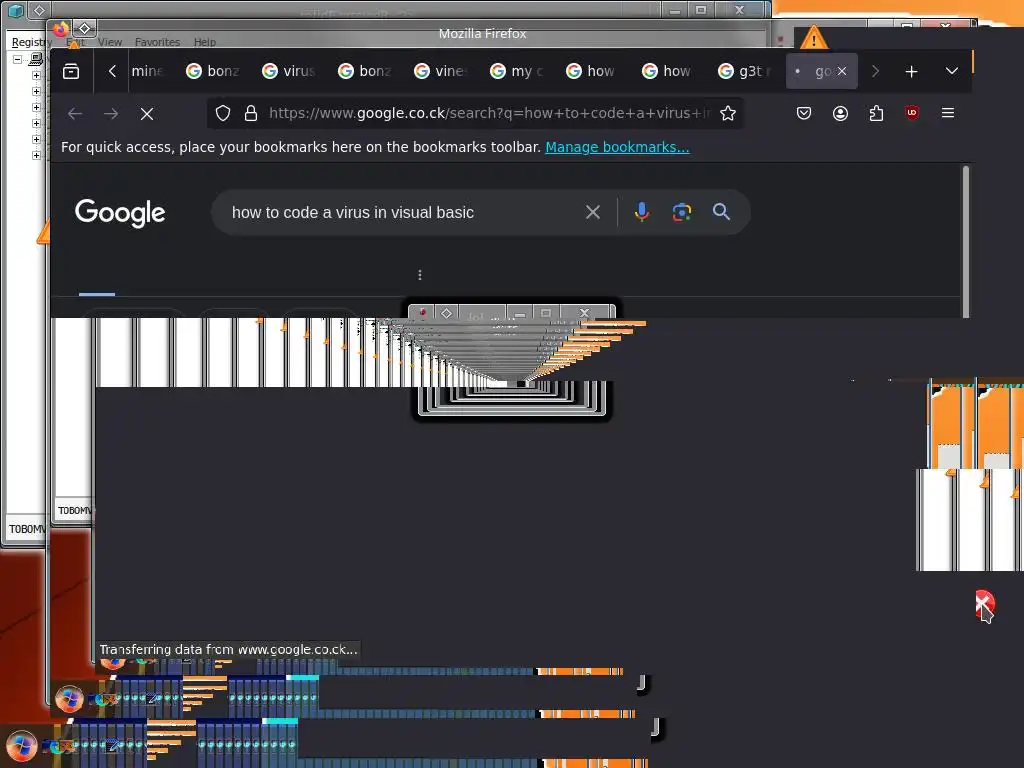Open Help menu in Registry window
The image size is (1024, 768).
(x=204, y=42)
